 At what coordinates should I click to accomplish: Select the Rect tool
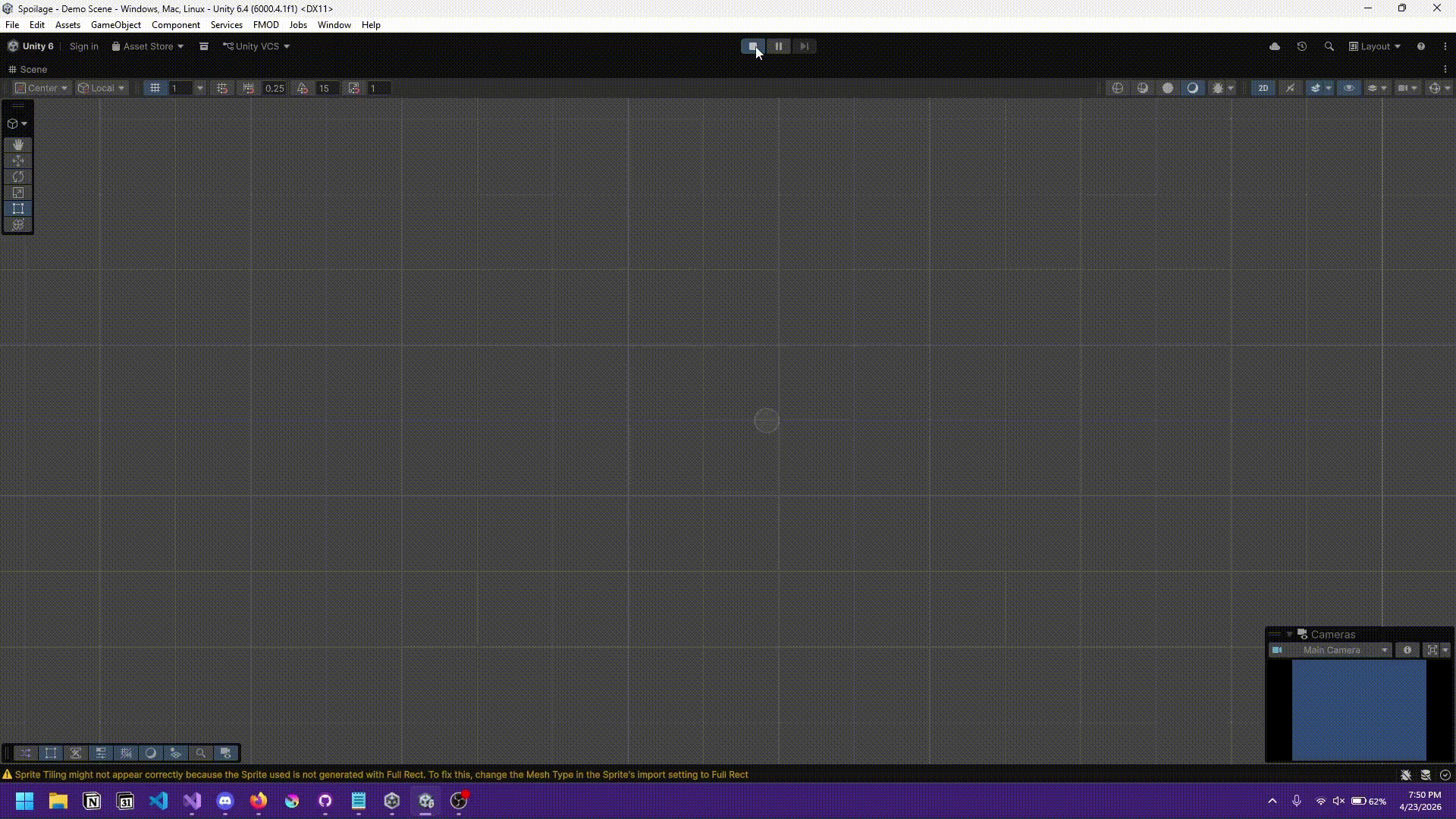tap(18, 209)
